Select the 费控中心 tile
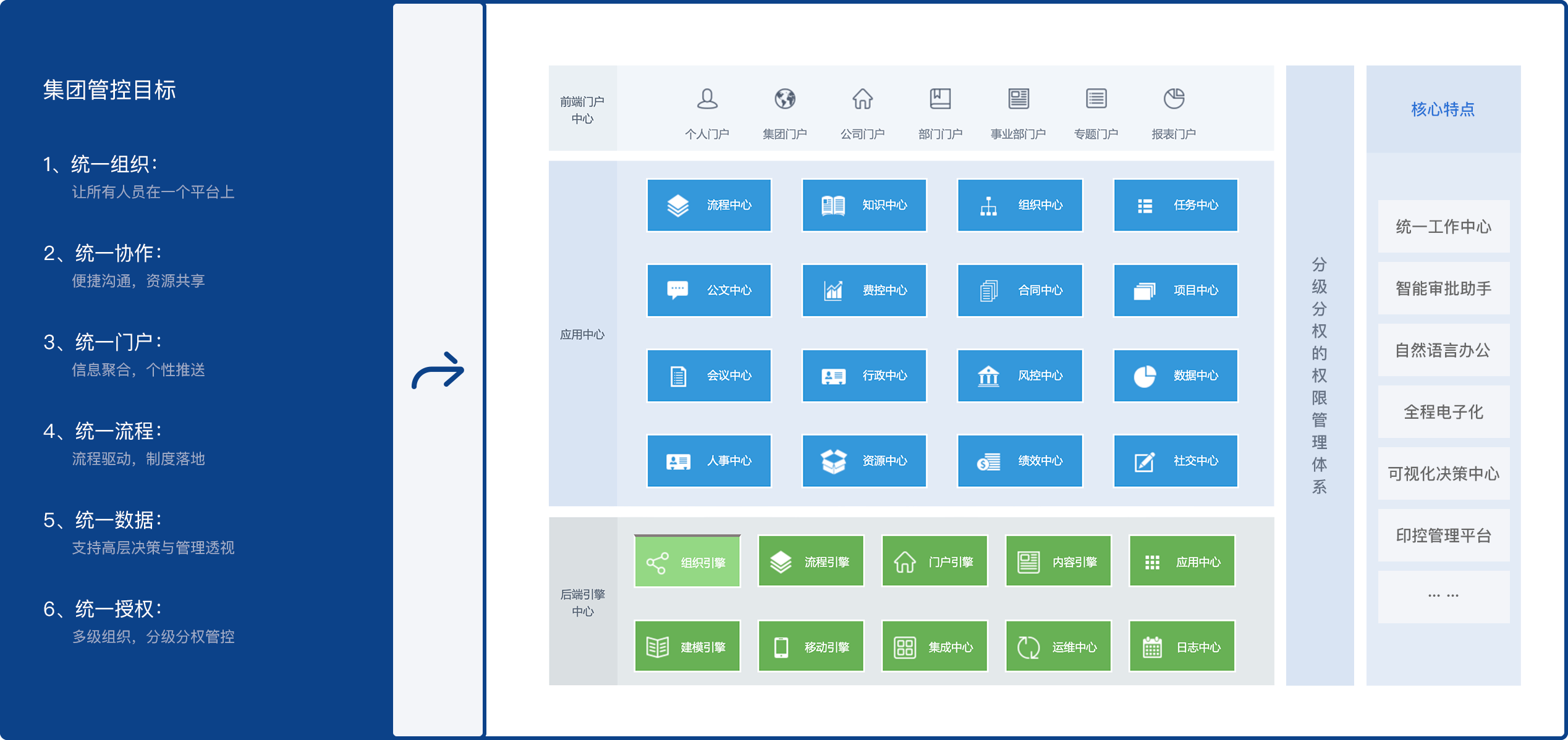This screenshot has width=1568, height=740. click(864, 290)
